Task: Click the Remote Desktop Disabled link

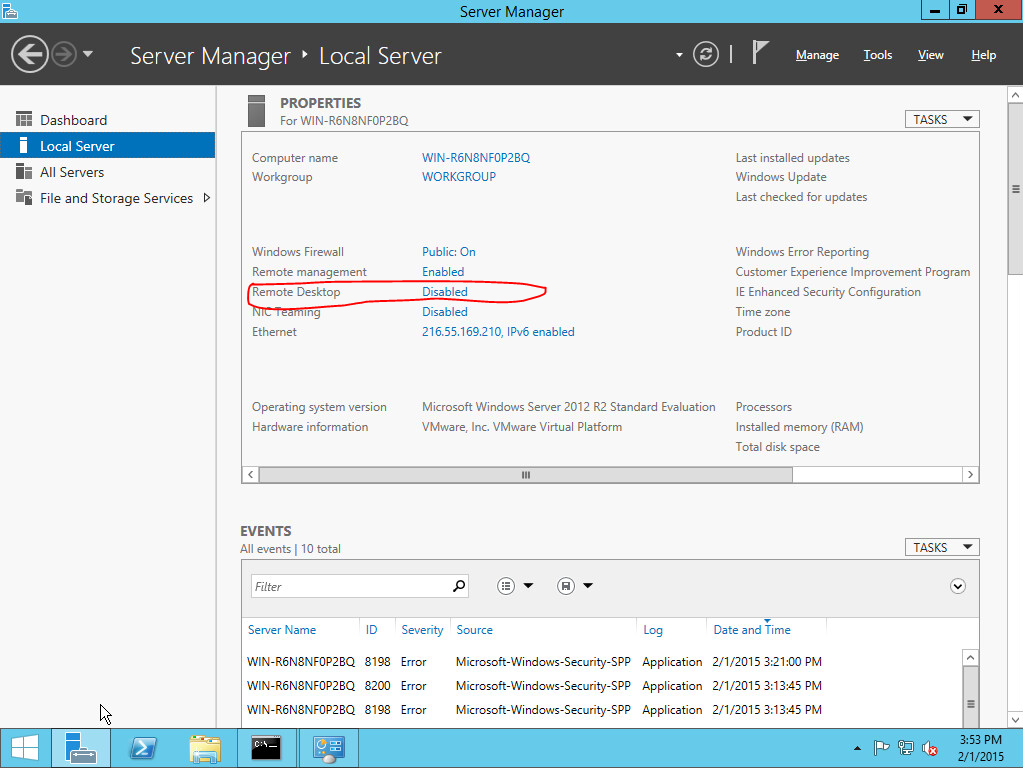Action: pyautogui.click(x=444, y=292)
